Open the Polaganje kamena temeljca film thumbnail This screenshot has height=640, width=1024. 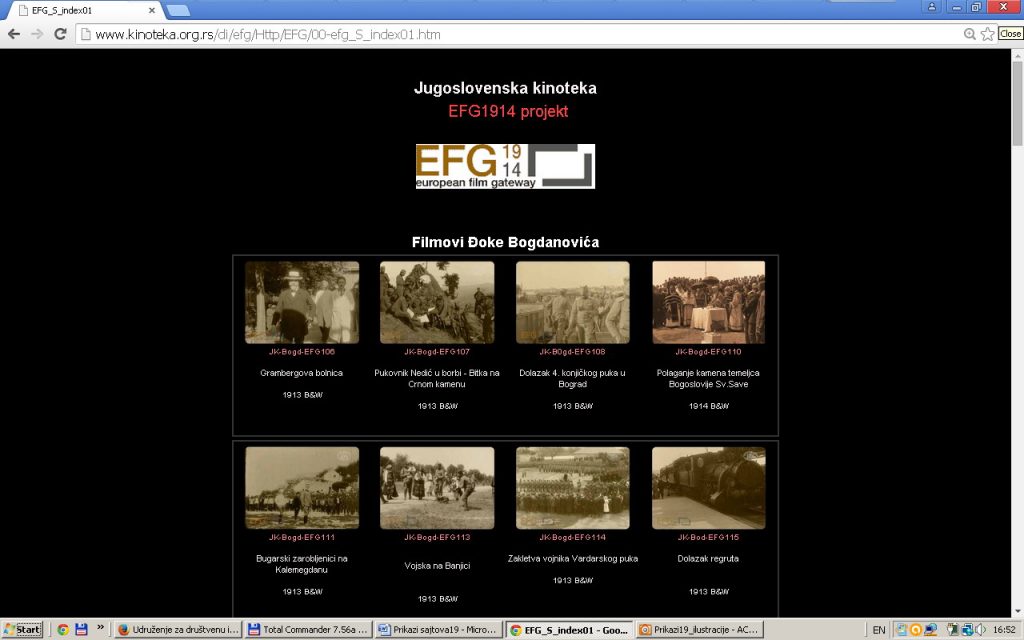point(708,302)
